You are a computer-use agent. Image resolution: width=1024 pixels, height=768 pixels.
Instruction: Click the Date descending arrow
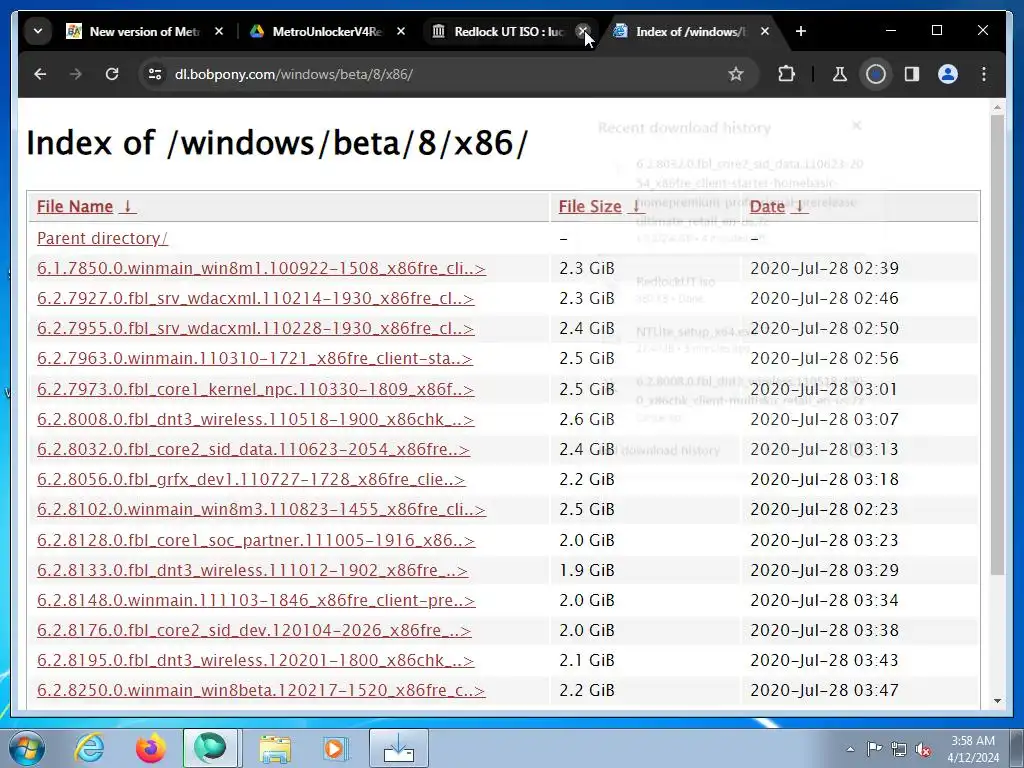(800, 206)
